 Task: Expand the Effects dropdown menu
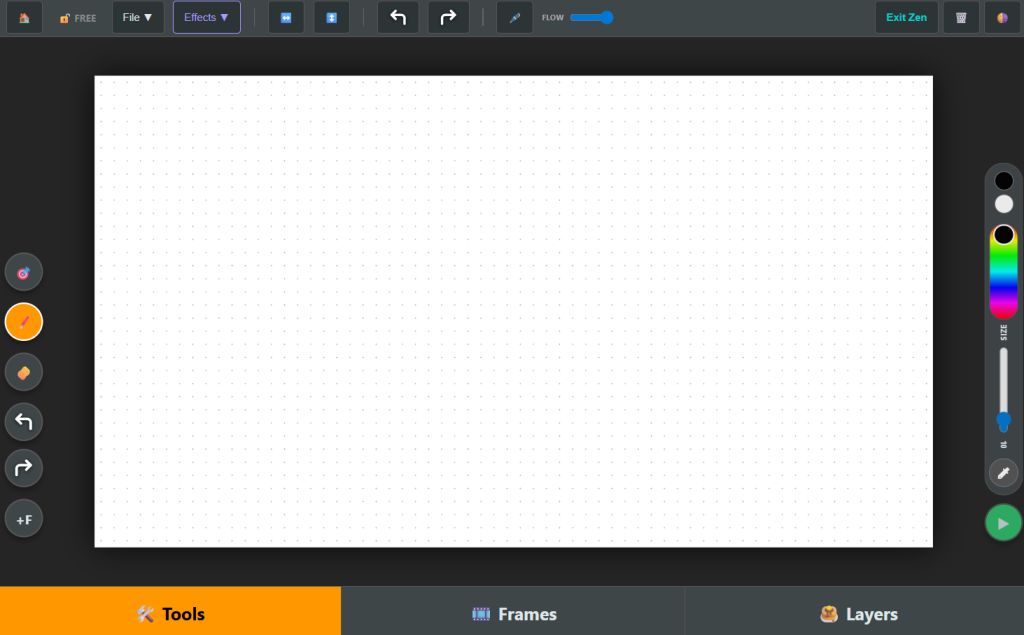(x=206, y=17)
